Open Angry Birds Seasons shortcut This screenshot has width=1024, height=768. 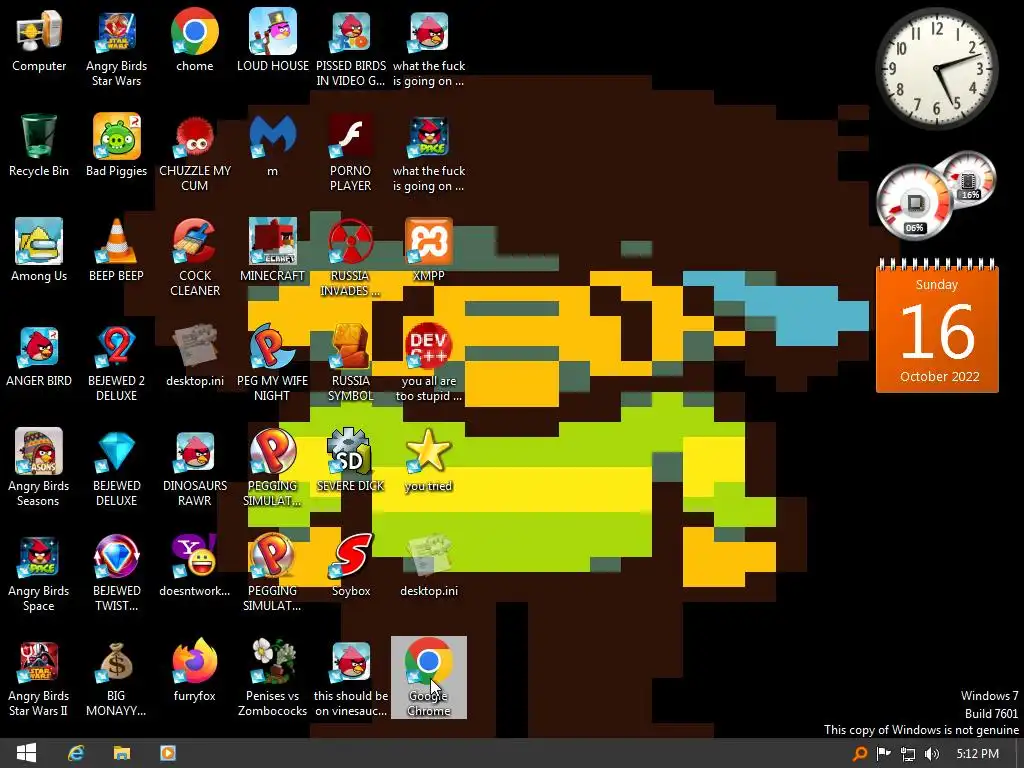39,468
